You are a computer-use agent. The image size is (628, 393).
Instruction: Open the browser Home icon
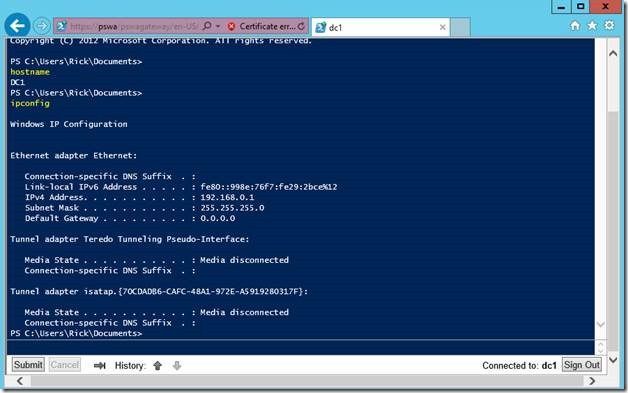(575, 26)
